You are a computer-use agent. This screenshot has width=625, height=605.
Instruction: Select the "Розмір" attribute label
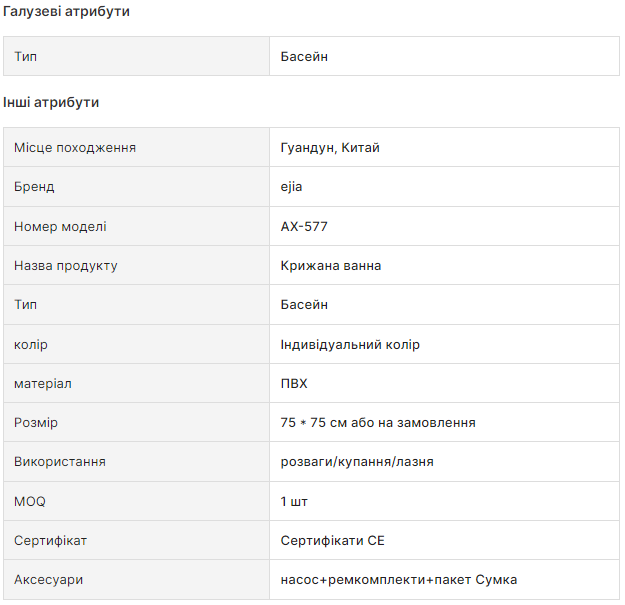point(36,423)
